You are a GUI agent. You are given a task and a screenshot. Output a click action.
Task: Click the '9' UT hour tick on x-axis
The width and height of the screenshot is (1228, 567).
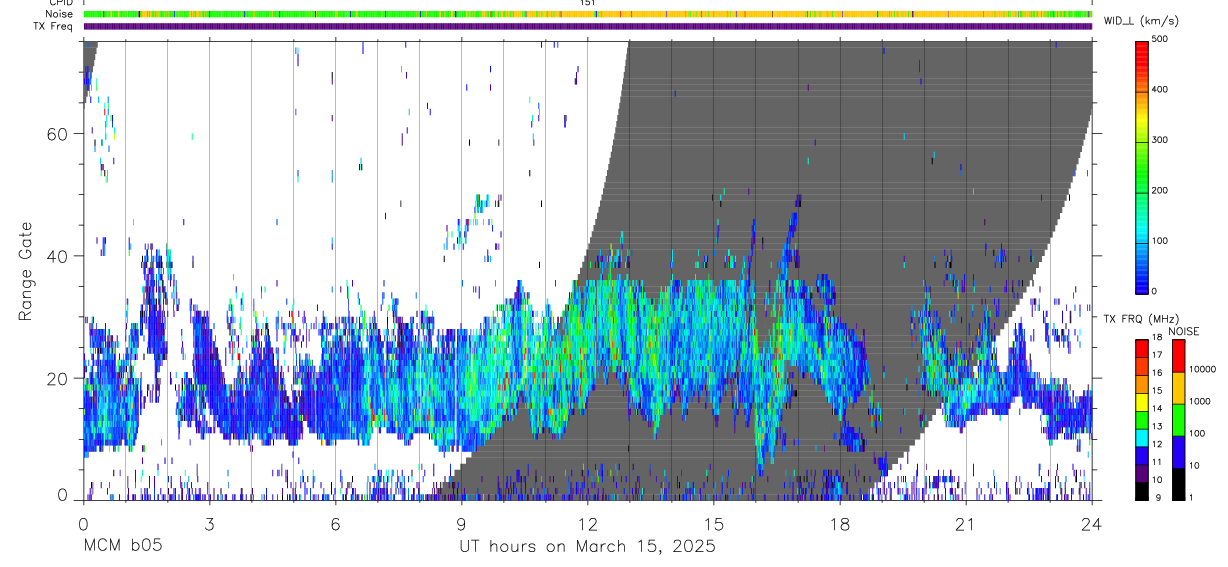pyautogui.click(x=462, y=524)
